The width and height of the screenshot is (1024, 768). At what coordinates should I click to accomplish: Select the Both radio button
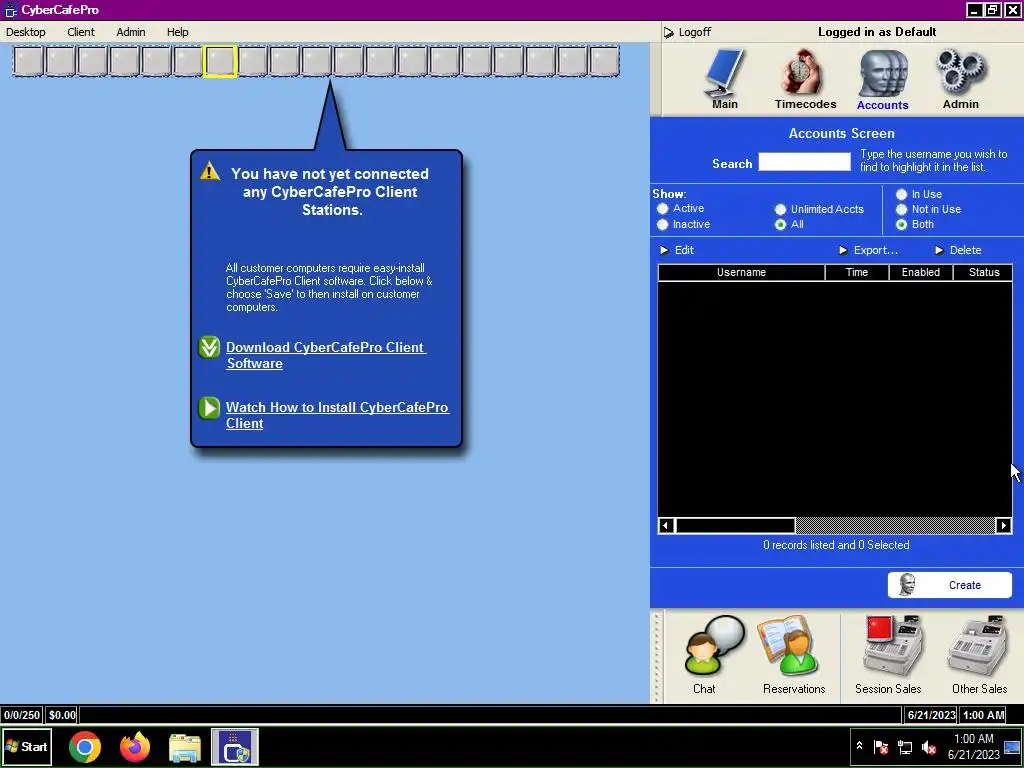[x=901, y=224]
